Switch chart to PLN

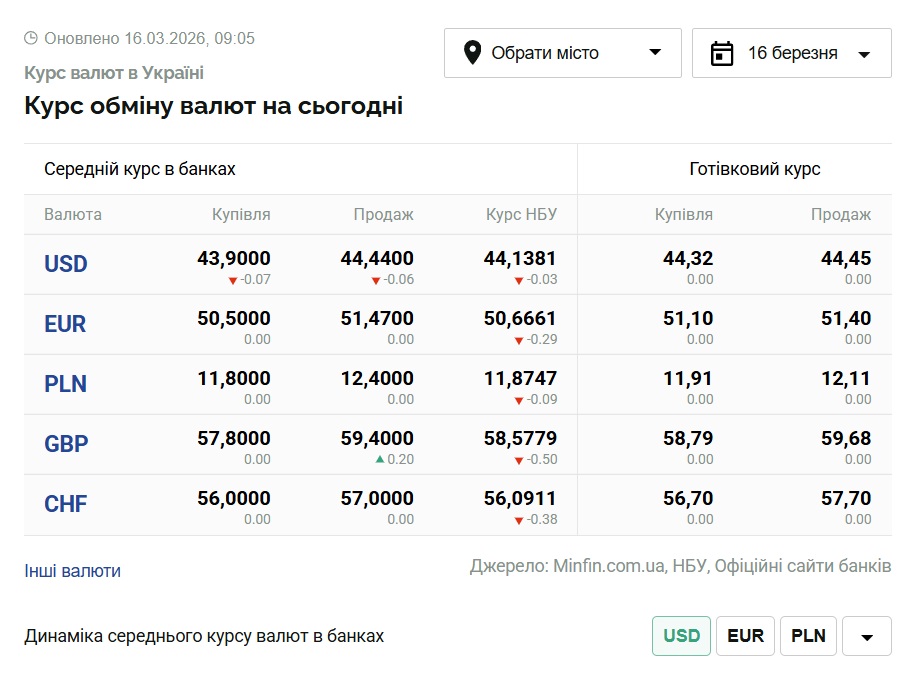[x=808, y=636]
